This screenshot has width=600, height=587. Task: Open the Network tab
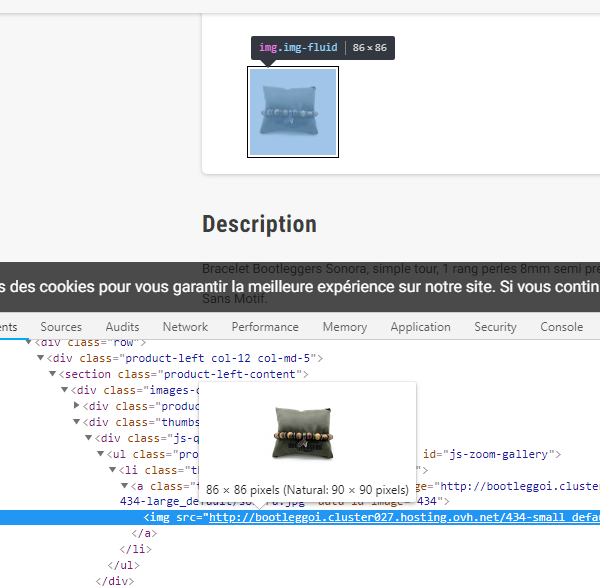point(185,327)
